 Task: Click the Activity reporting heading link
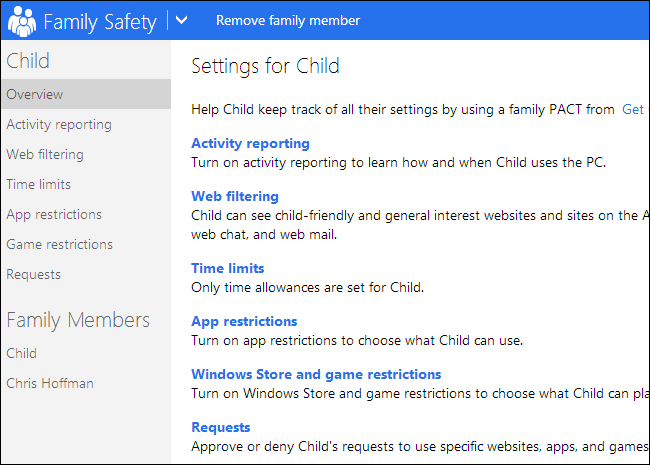(x=250, y=143)
